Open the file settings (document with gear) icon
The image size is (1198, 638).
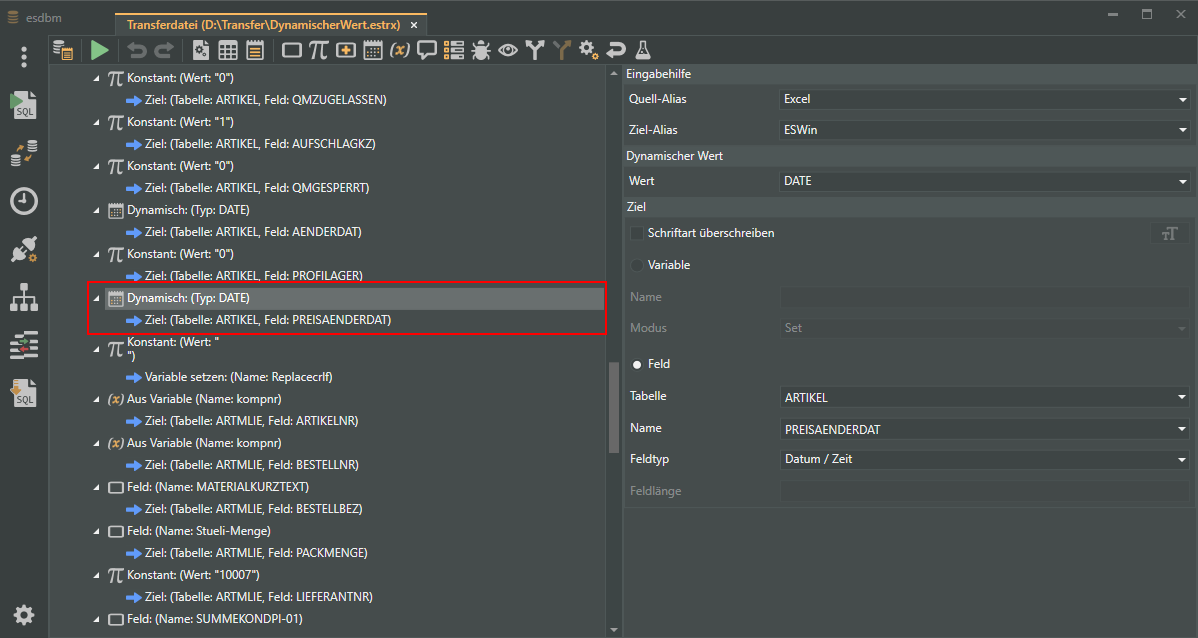tap(201, 50)
